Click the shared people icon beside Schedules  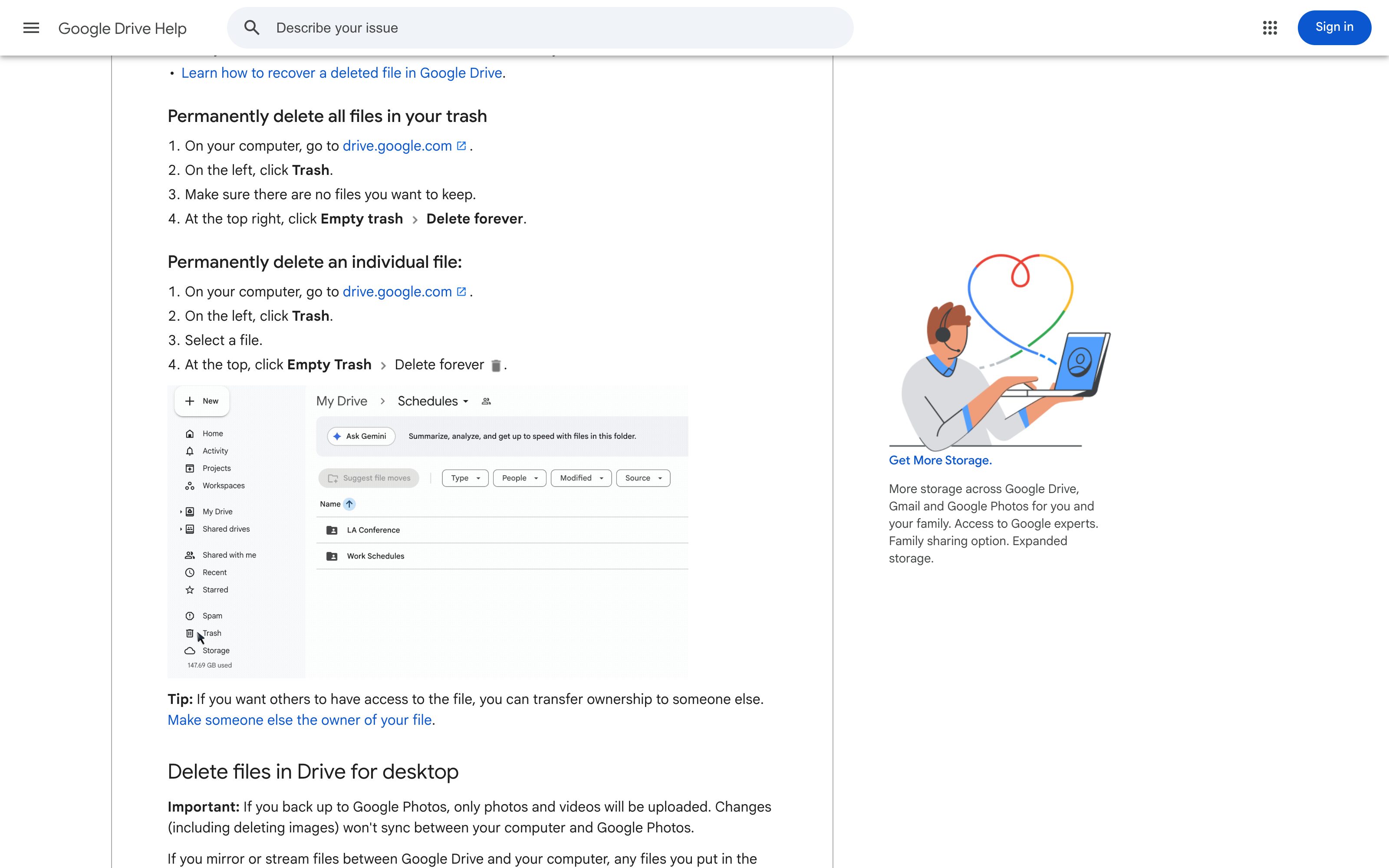tap(486, 401)
